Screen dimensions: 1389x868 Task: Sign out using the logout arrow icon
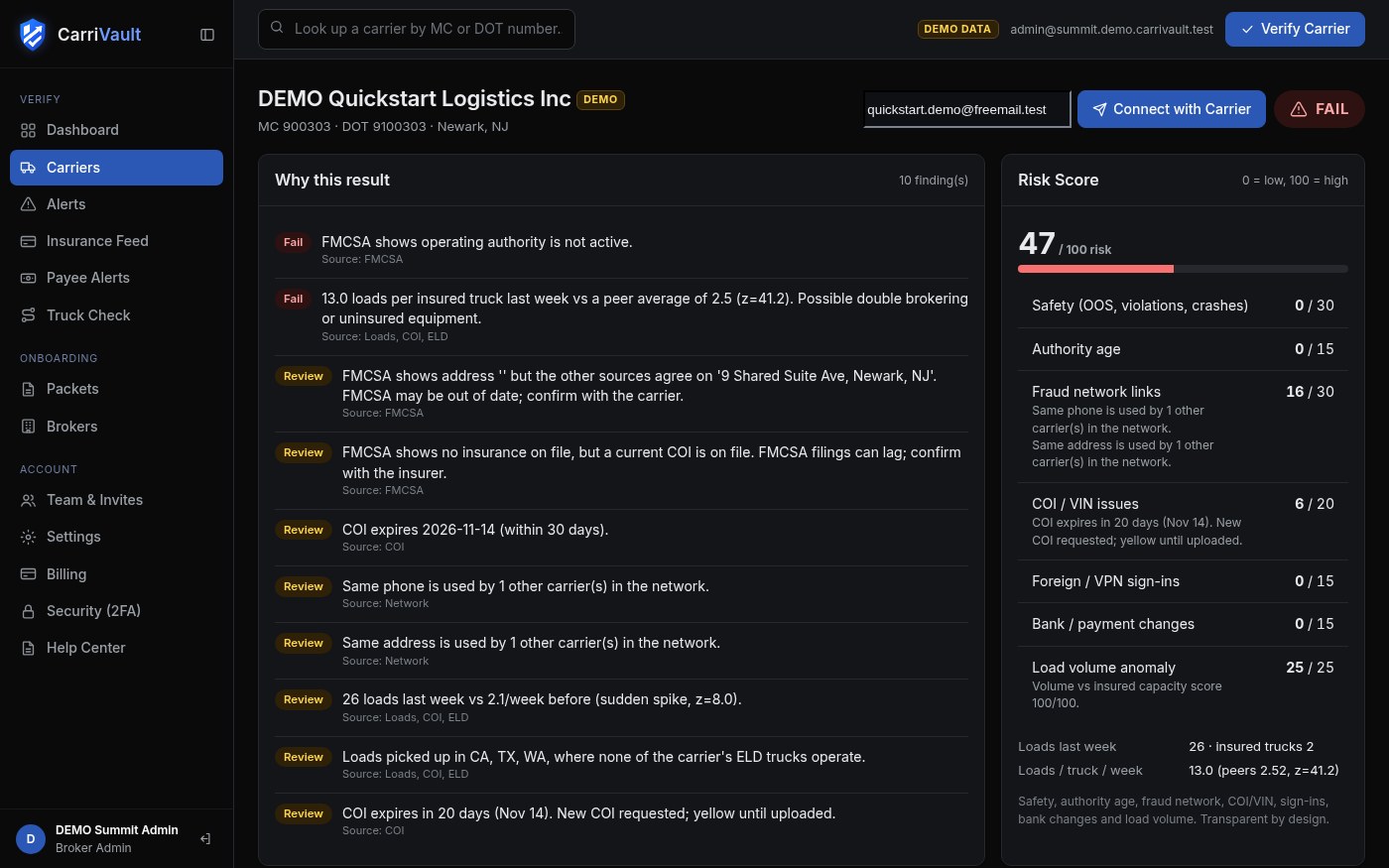pos(205,839)
